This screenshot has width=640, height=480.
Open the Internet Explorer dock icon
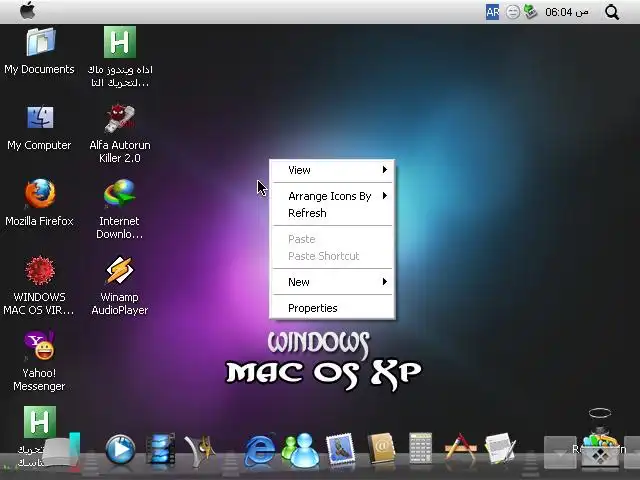click(x=259, y=450)
